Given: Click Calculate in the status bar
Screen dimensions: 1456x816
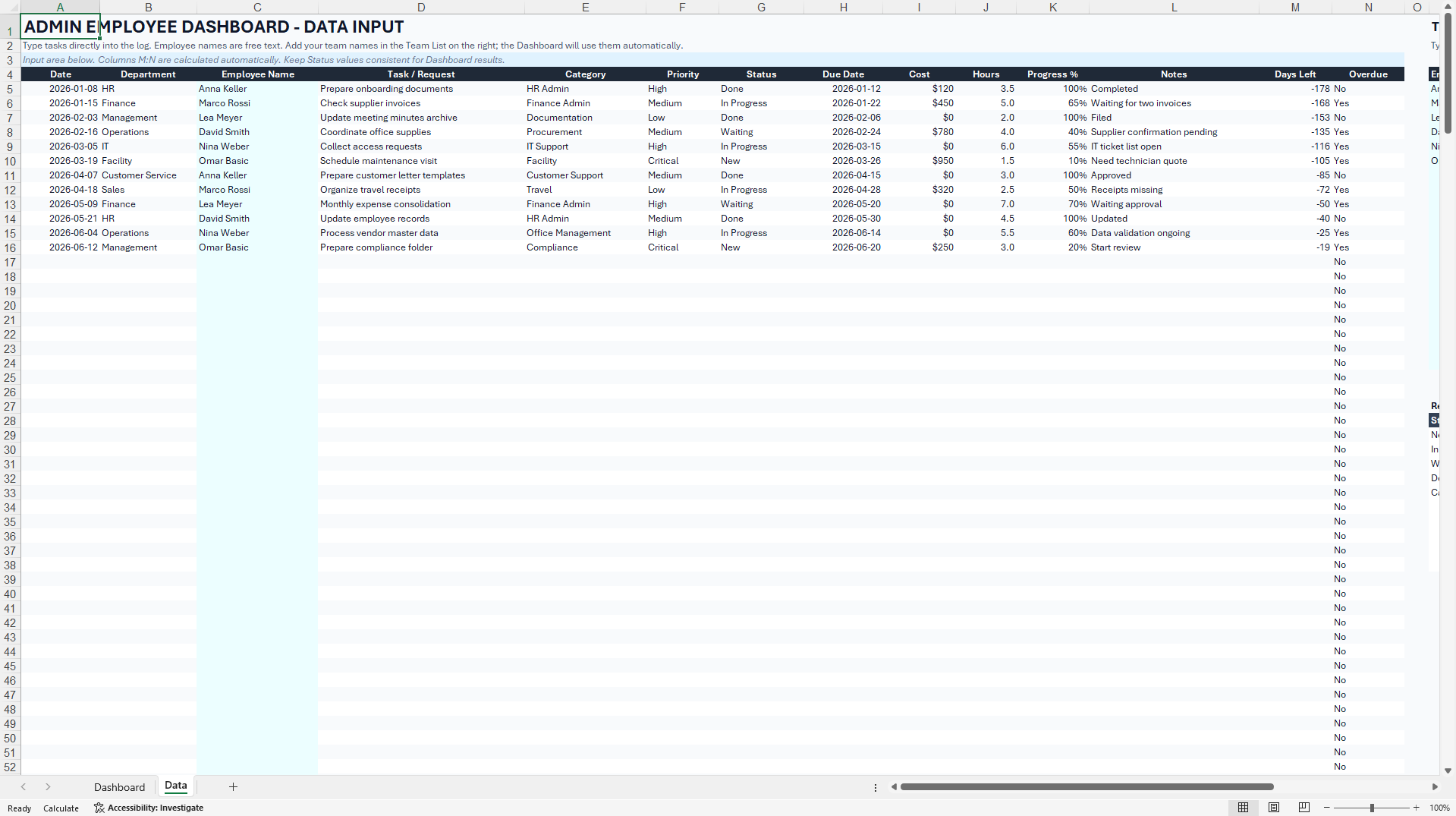Looking at the screenshot, I should point(61,808).
